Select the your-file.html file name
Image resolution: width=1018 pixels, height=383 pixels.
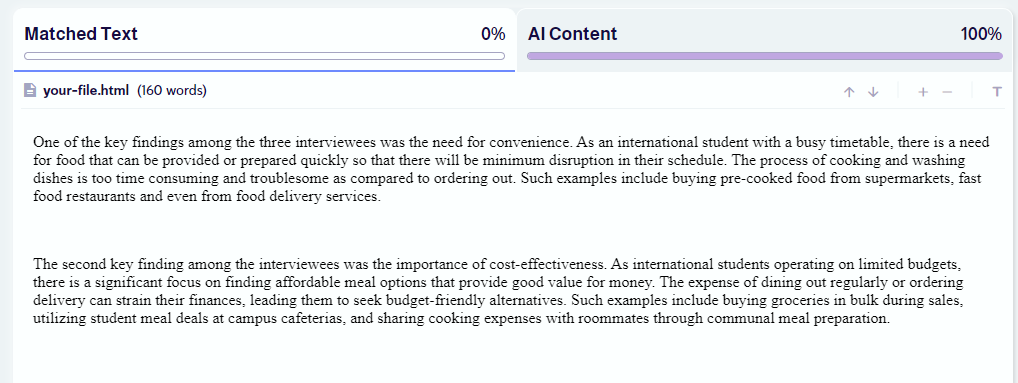pyautogui.click(x=86, y=90)
